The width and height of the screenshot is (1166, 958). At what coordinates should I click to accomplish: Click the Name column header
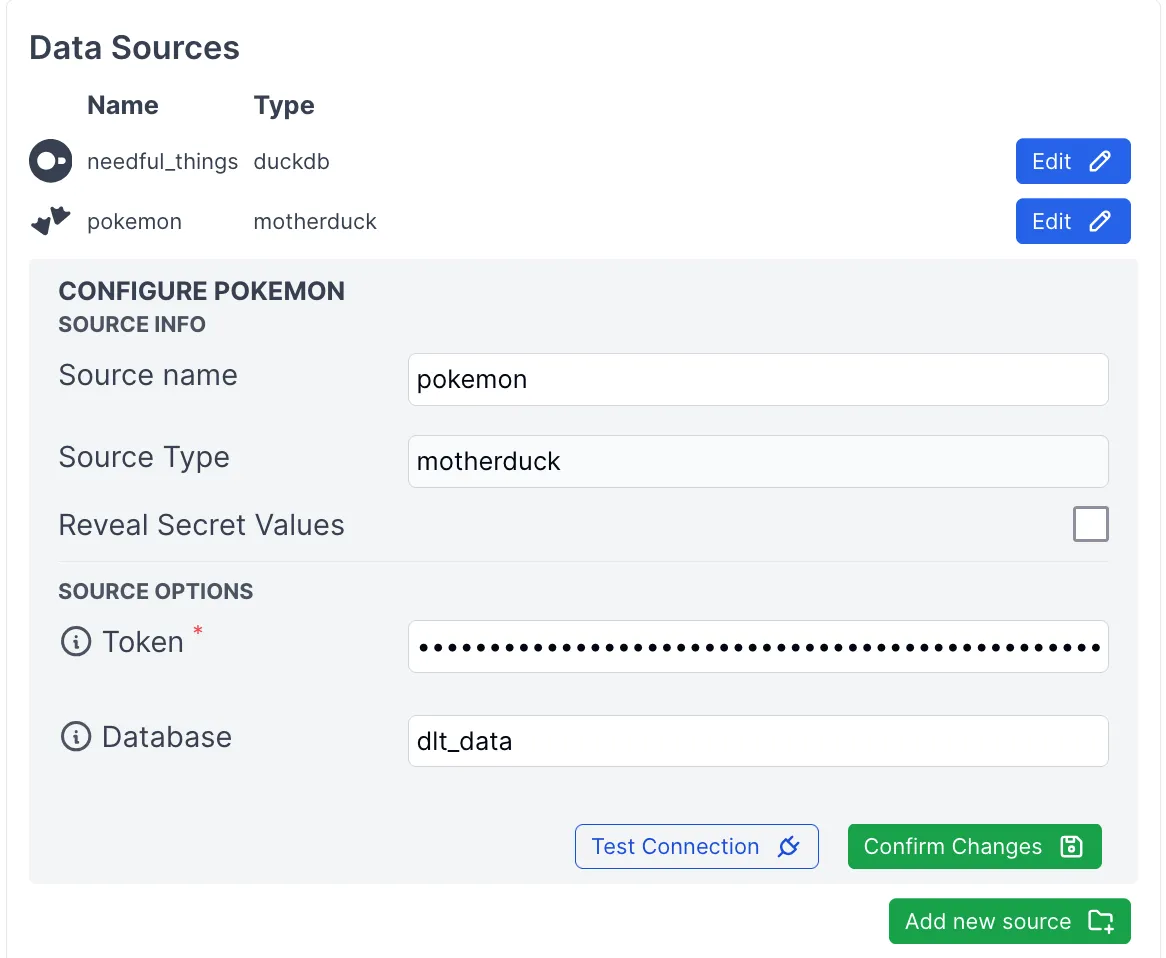coord(123,105)
